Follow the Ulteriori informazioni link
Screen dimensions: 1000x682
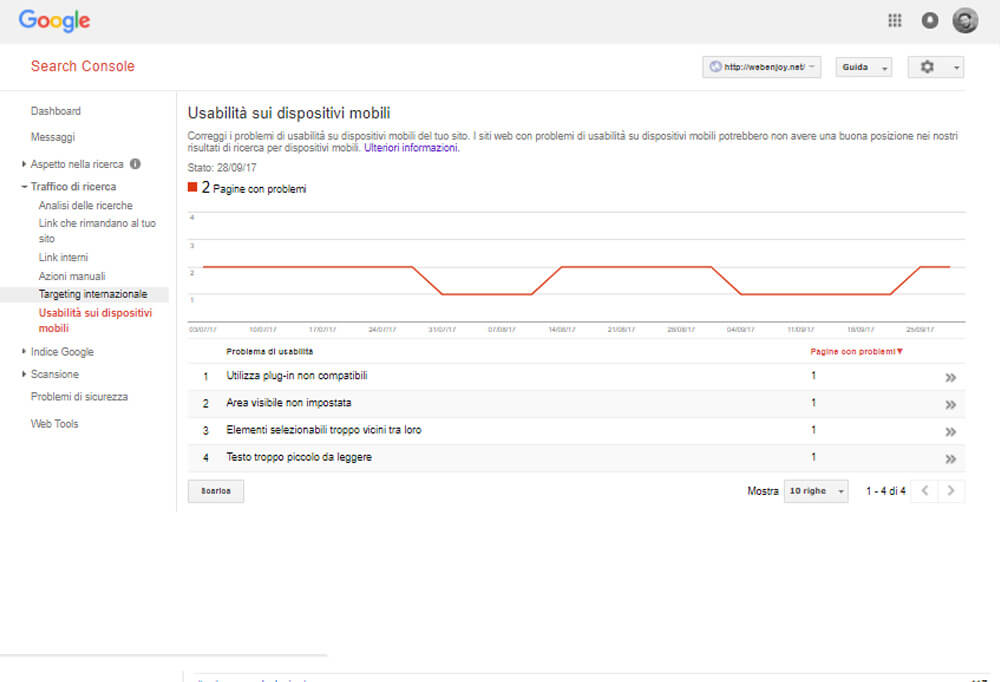(411, 148)
